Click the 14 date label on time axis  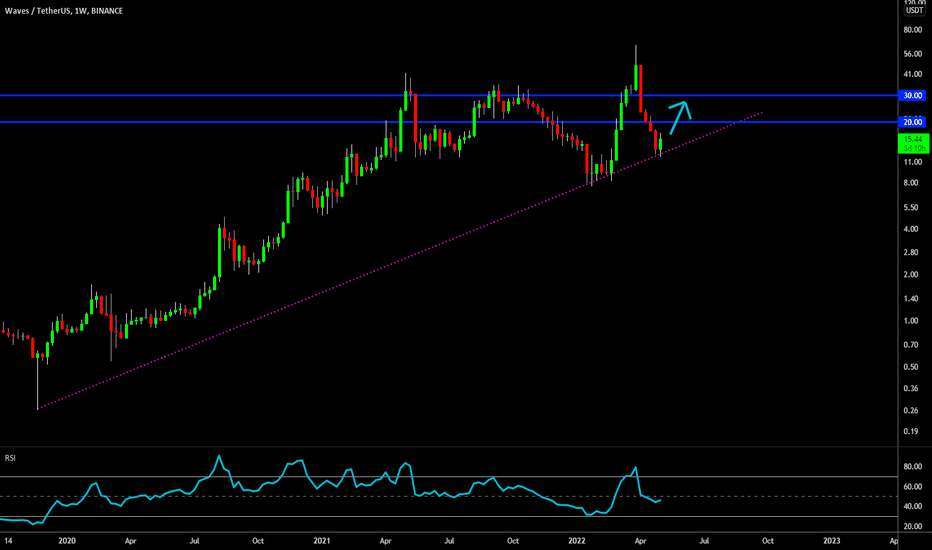point(8,540)
